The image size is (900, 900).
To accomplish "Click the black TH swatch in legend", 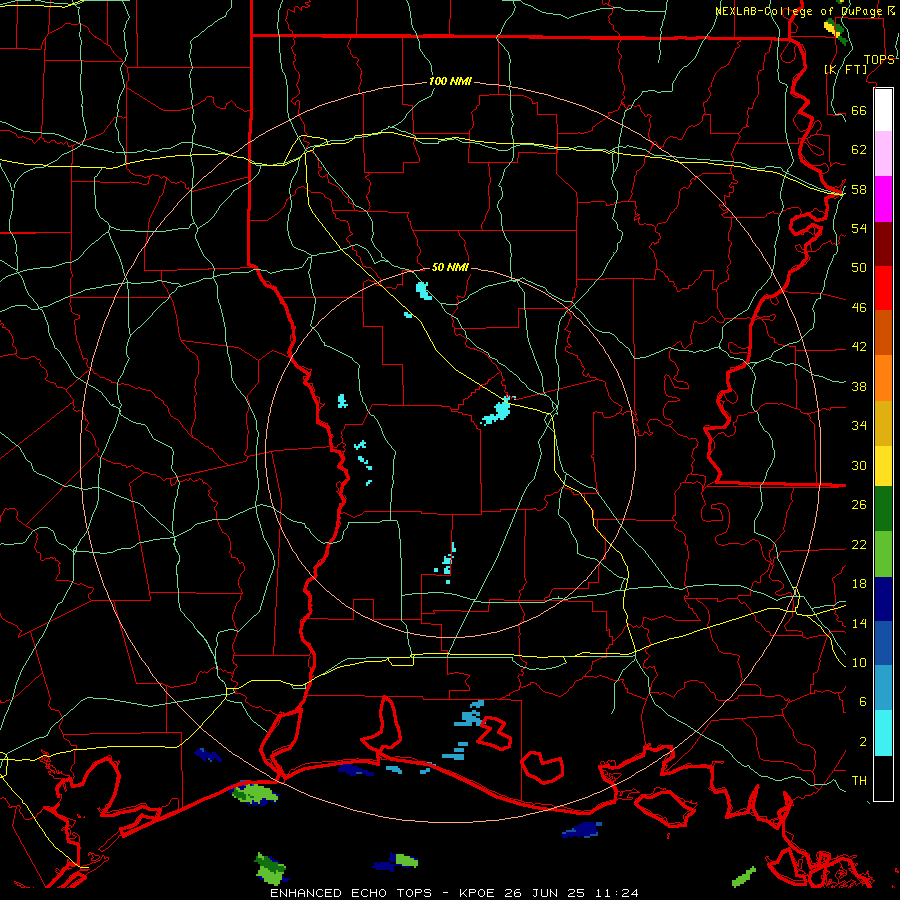I will click(x=883, y=778).
